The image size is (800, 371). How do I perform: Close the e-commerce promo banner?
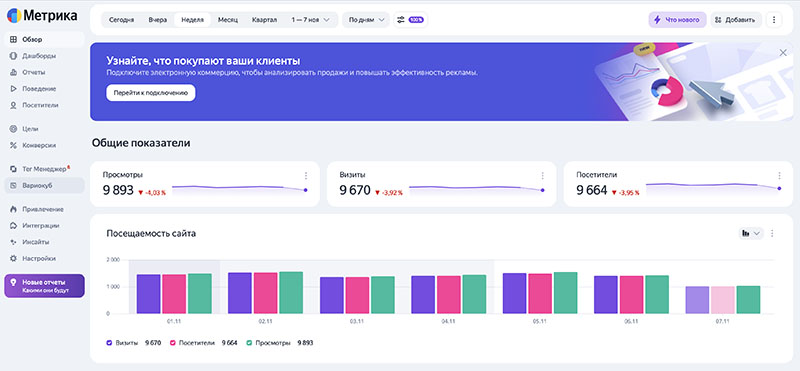click(783, 53)
